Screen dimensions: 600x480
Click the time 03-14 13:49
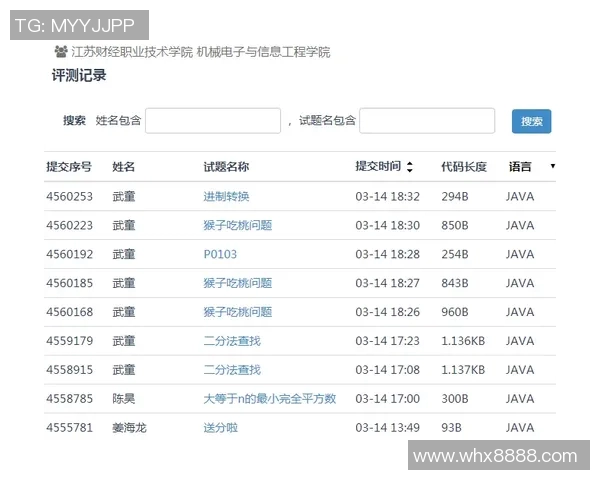(x=387, y=428)
